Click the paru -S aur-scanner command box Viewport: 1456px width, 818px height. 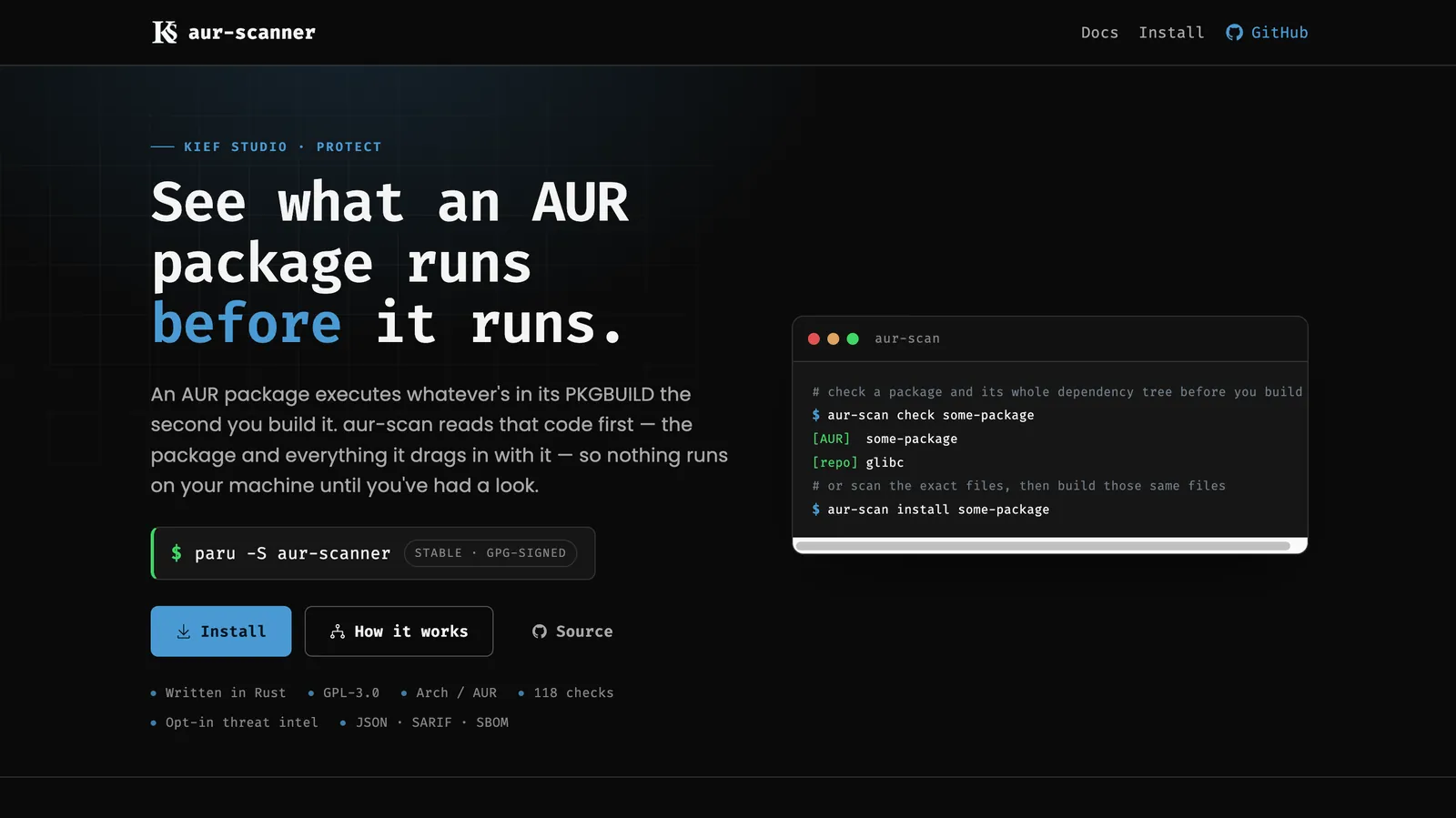point(373,553)
